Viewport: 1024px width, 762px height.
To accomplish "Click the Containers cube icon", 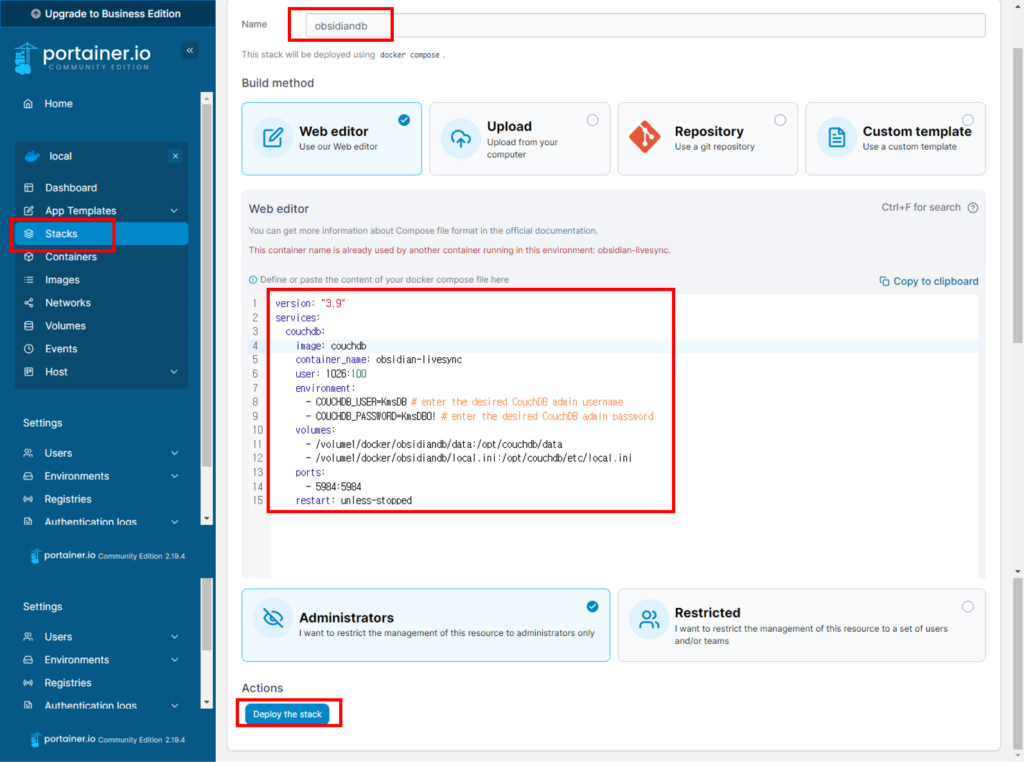I will tap(29, 257).
